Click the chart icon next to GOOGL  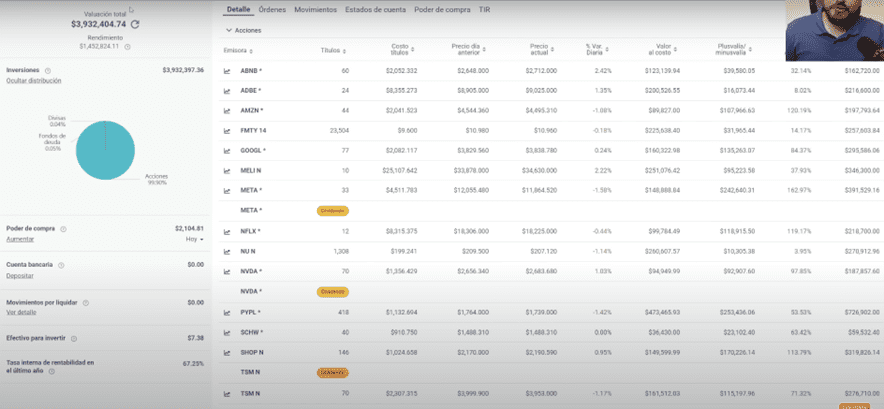coord(228,150)
